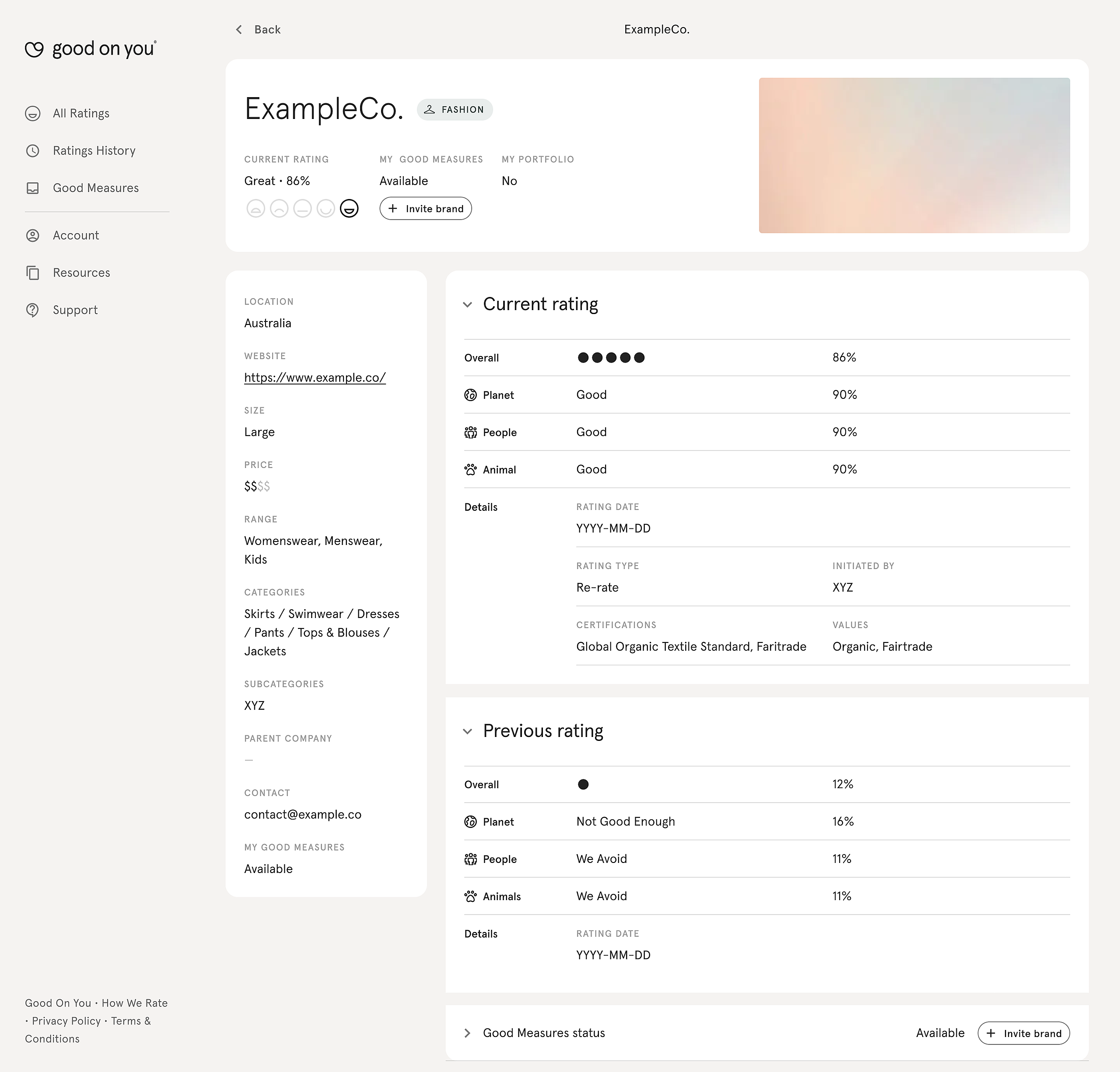The image size is (1120, 1072).
Task: Click 'Global Organic Textile Standard, Faritrade' certifications
Action: click(691, 646)
